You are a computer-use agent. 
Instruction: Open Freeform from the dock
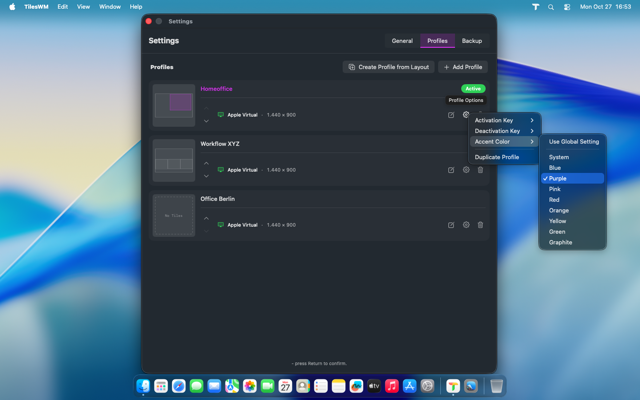click(356, 386)
